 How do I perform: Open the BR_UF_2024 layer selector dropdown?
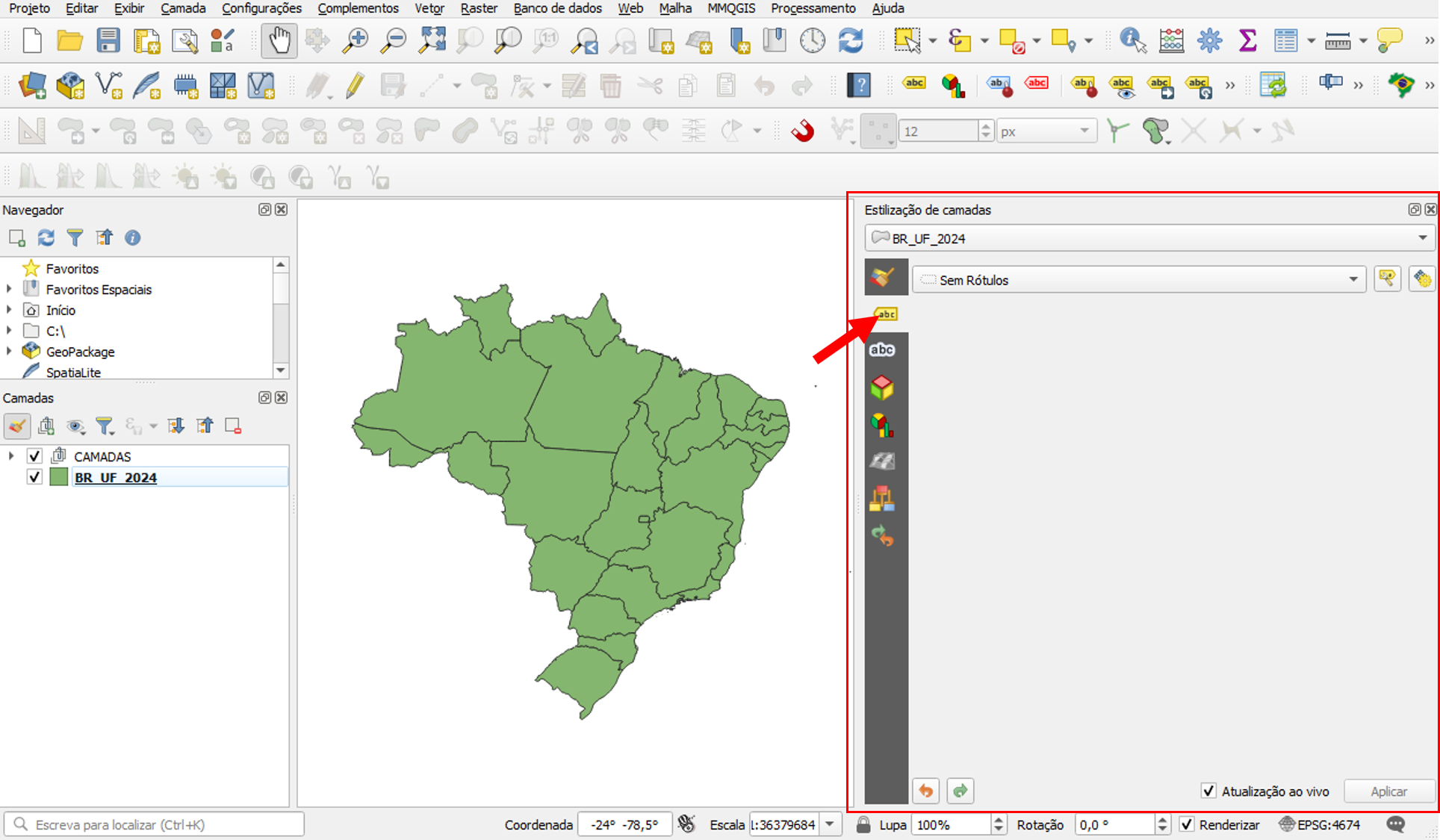point(1149,239)
